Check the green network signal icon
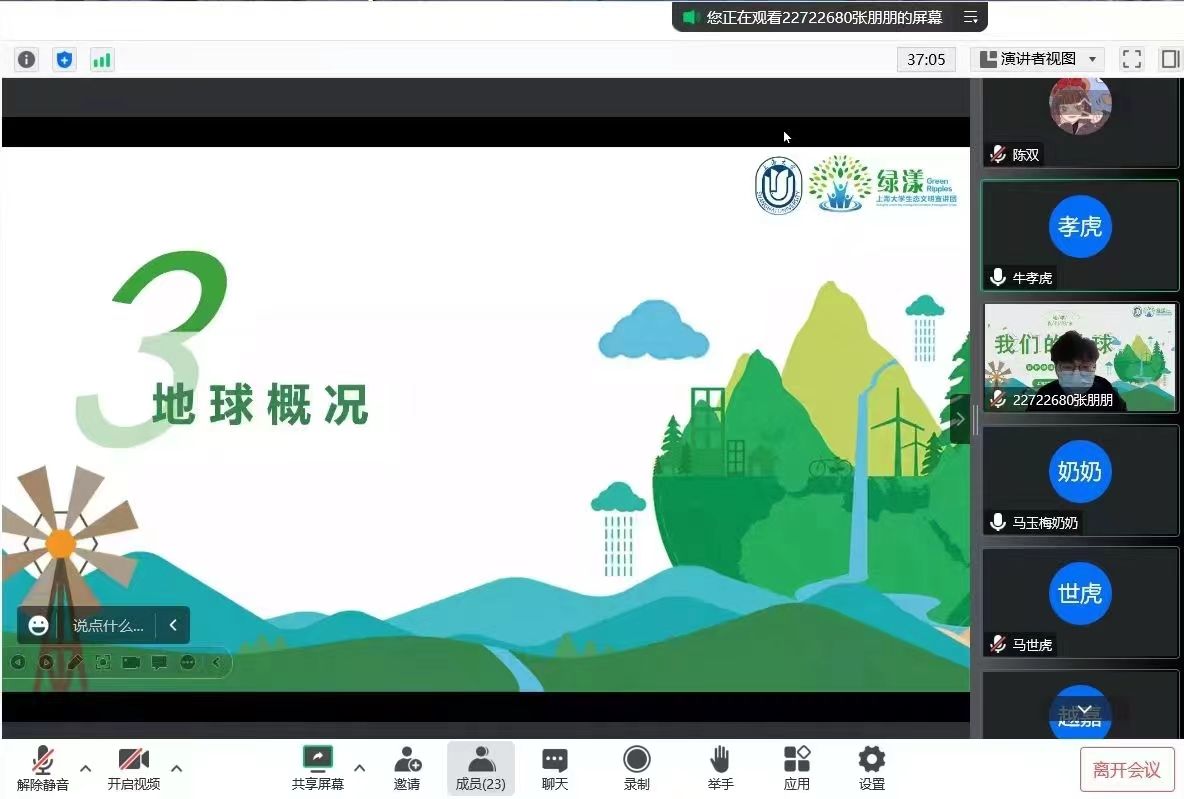1184x799 pixels. [102, 60]
